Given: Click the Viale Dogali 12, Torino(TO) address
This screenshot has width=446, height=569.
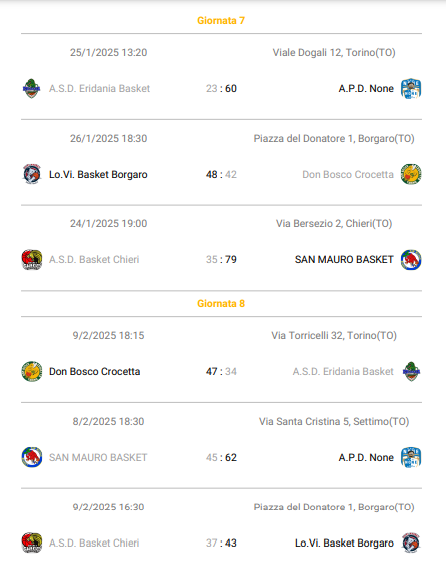Looking at the screenshot, I should pos(334,53).
